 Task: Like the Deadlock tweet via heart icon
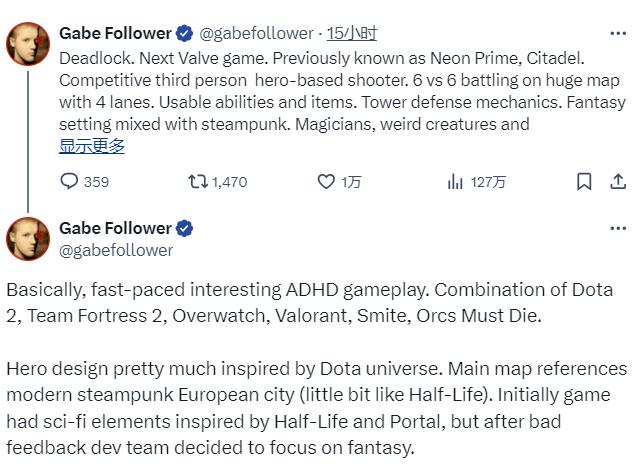(326, 181)
